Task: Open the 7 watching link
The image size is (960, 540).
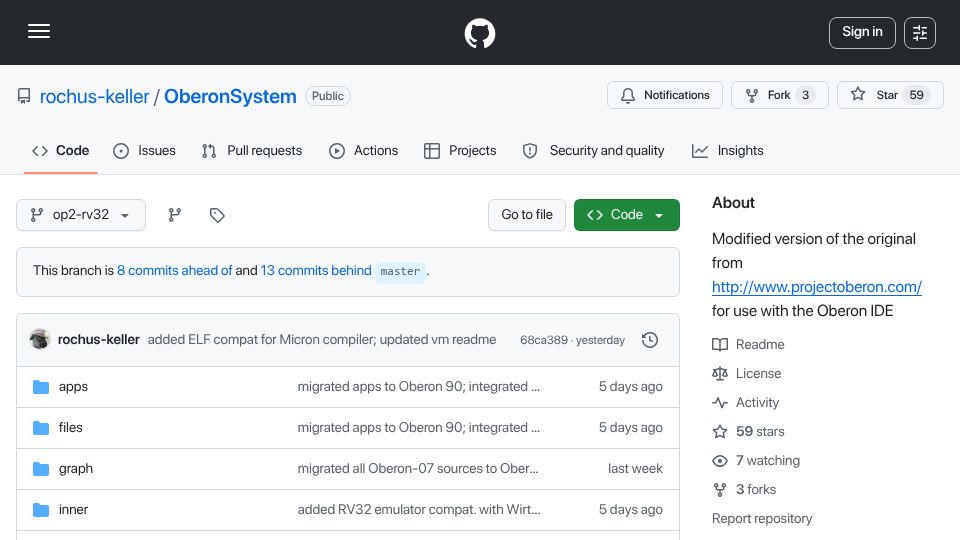Action: click(756, 460)
